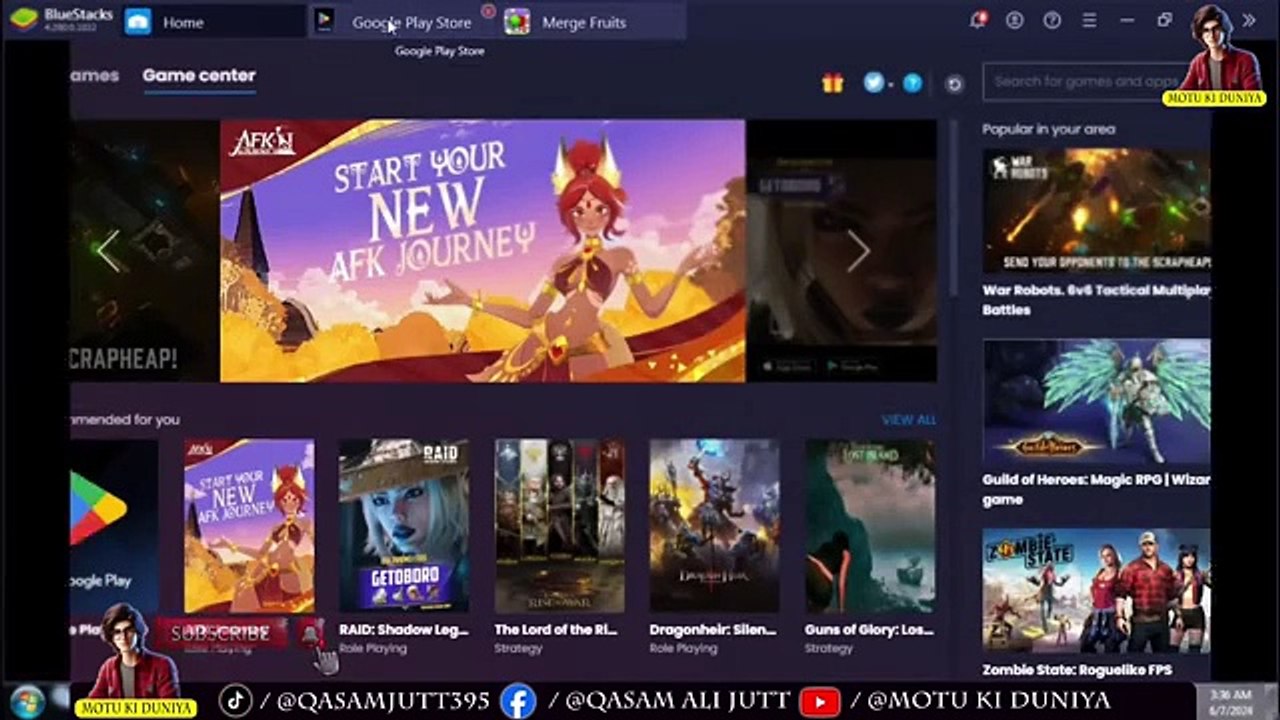The image size is (1280, 720).
Task: Click the 'Guns of Glory: Los...' title text
Action: click(869, 630)
